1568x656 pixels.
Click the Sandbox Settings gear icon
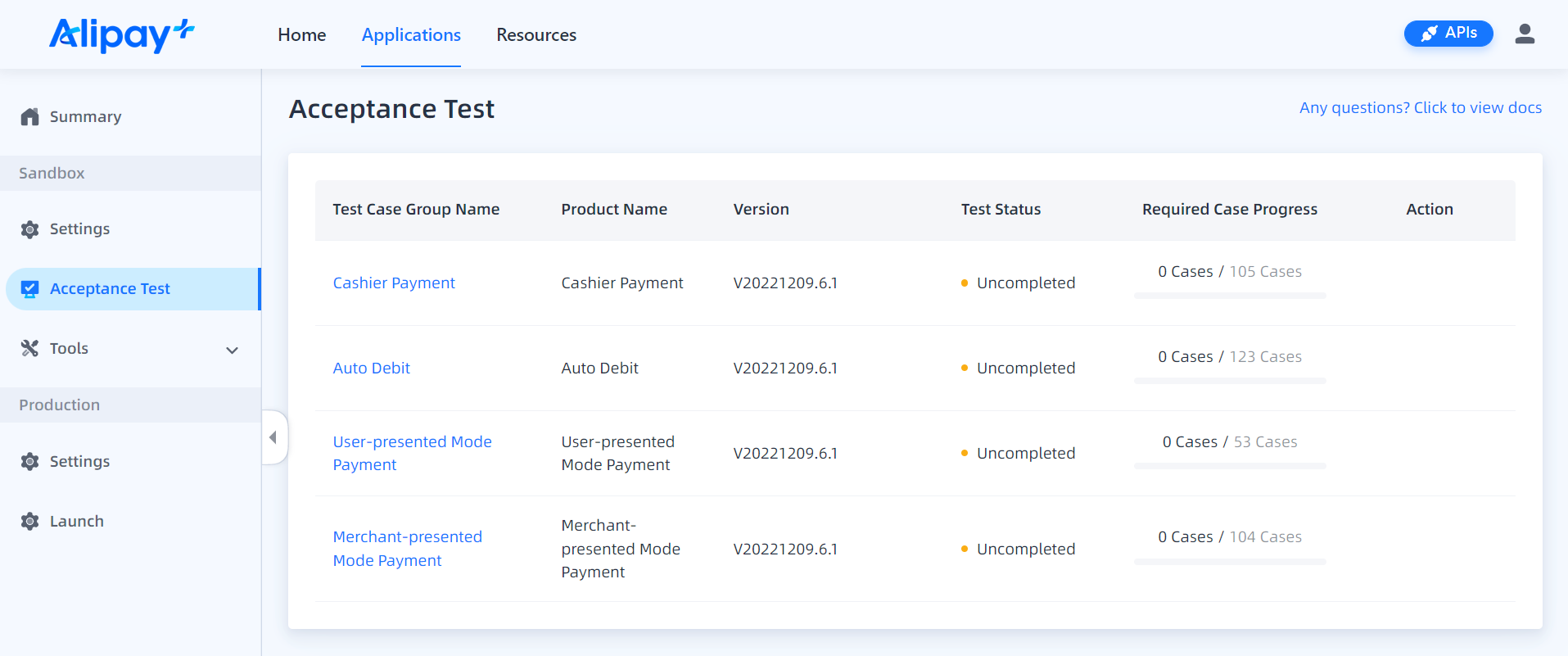point(30,229)
